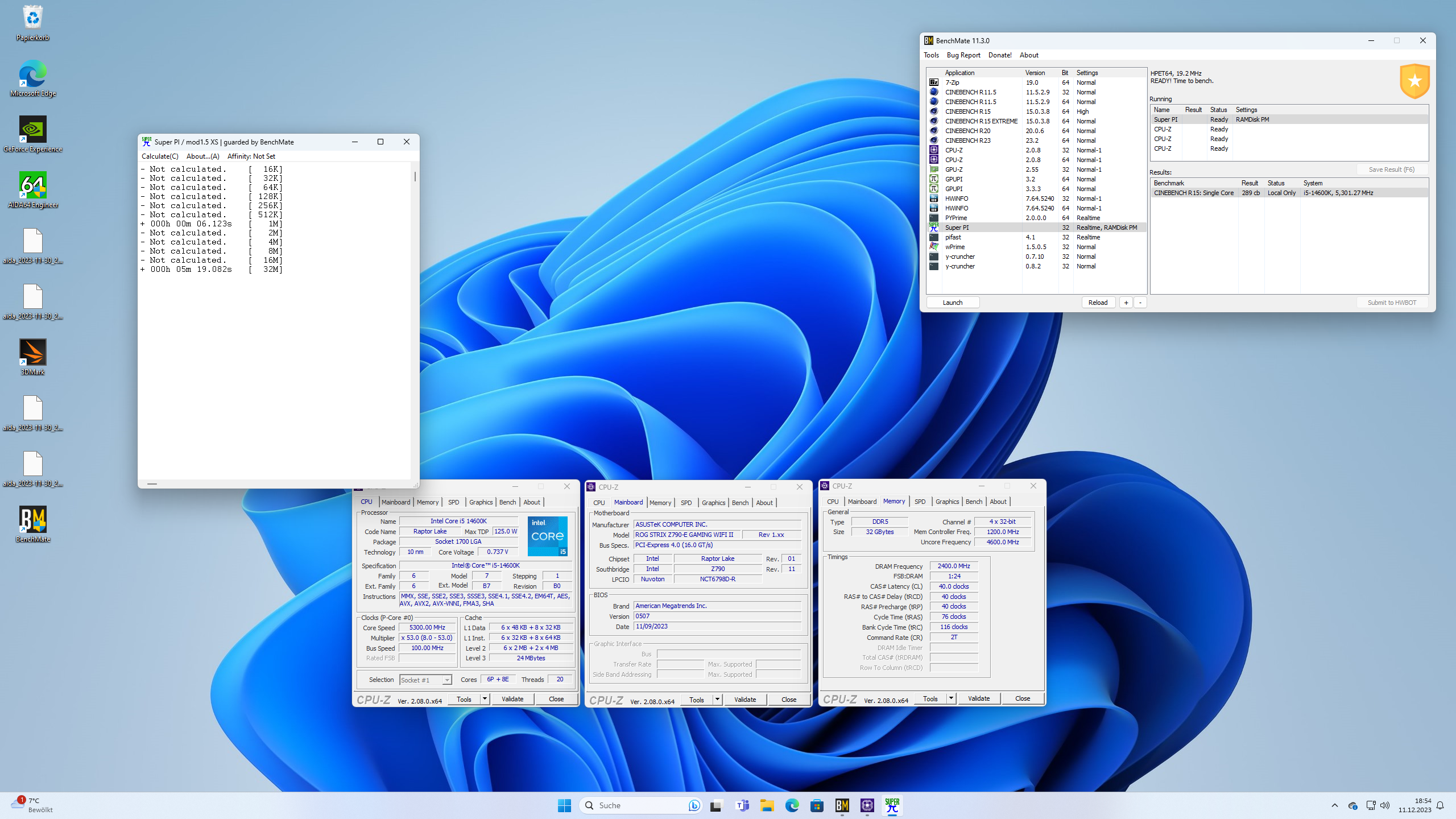Viewport: 1456px width, 819px height.
Task: Click the CPU-Z icon in BenchMate's application list
Action: coord(933,150)
